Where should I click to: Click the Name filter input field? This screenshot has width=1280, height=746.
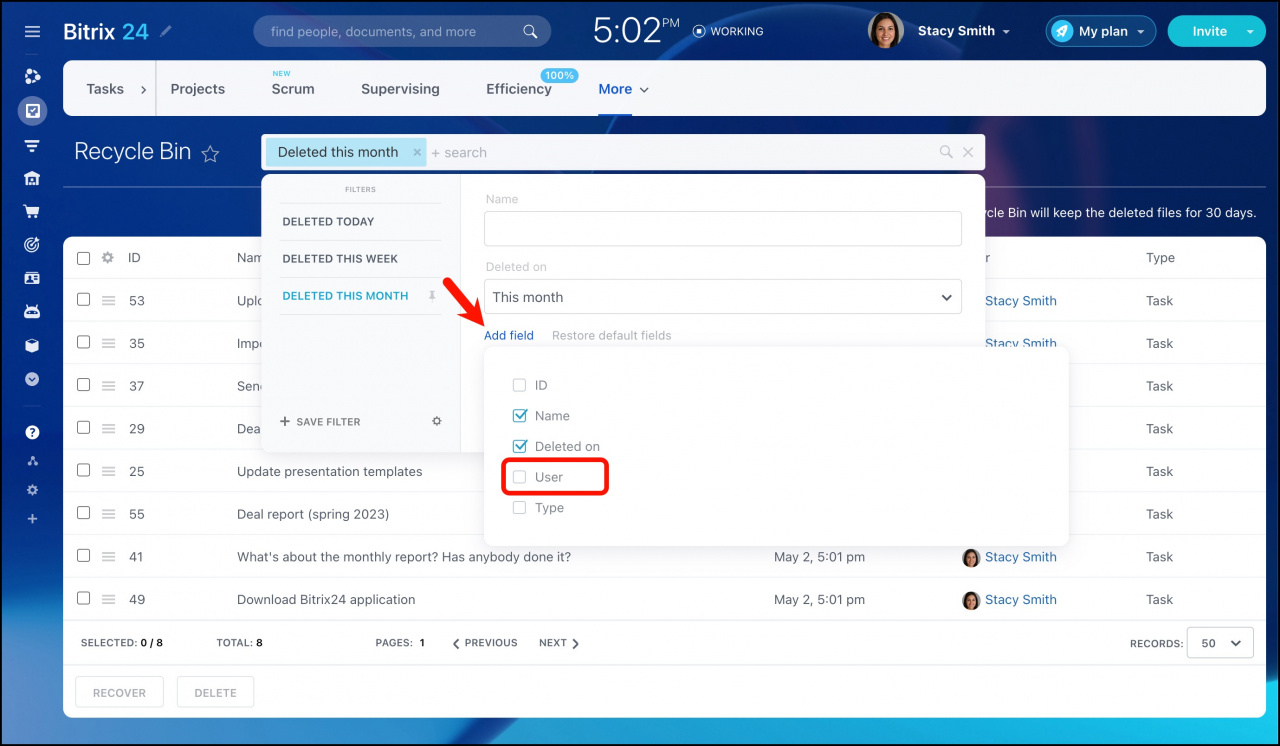click(723, 229)
